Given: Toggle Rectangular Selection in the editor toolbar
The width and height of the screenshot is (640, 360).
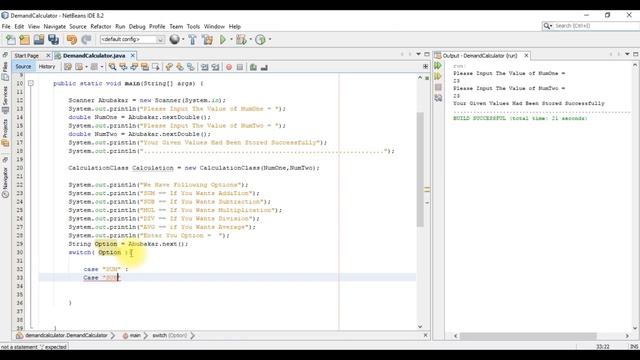Looking at the screenshot, I should [x=156, y=67].
